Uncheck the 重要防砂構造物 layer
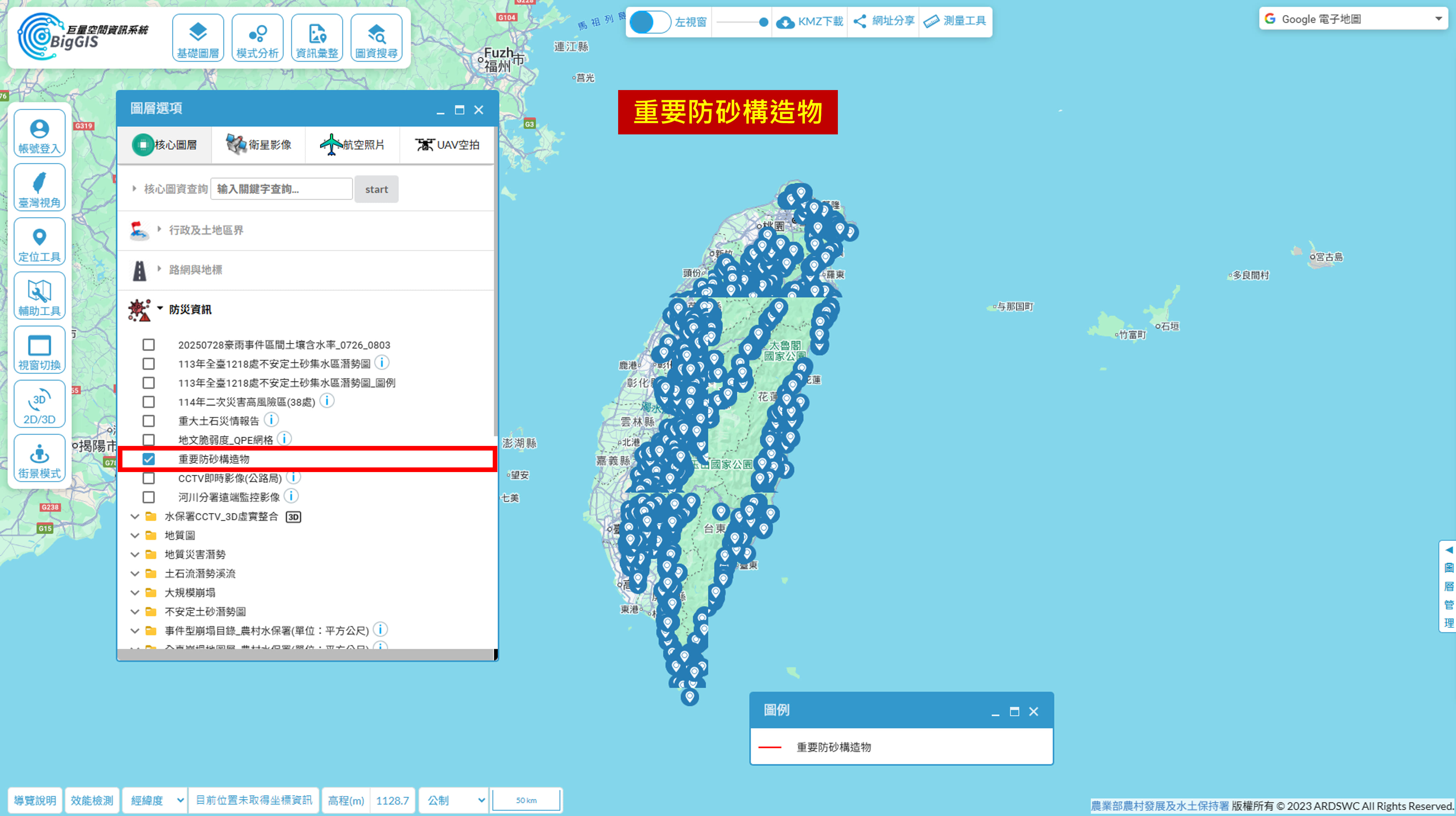Image resolution: width=1456 pixels, height=816 pixels. click(x=149, y=459)
